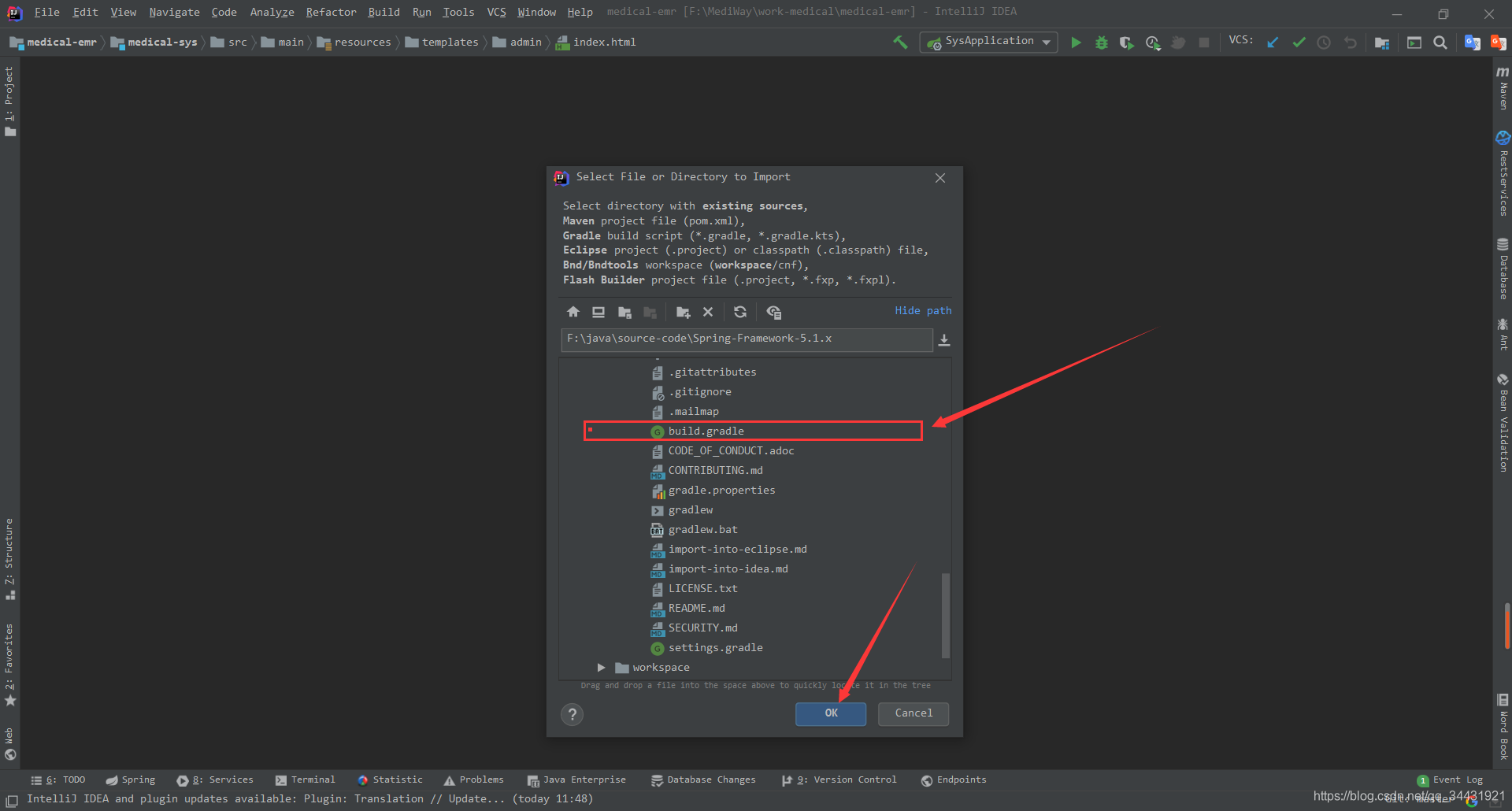Open the Build menu
Viewport: 1512px width, 811px height.
point(384,12)
